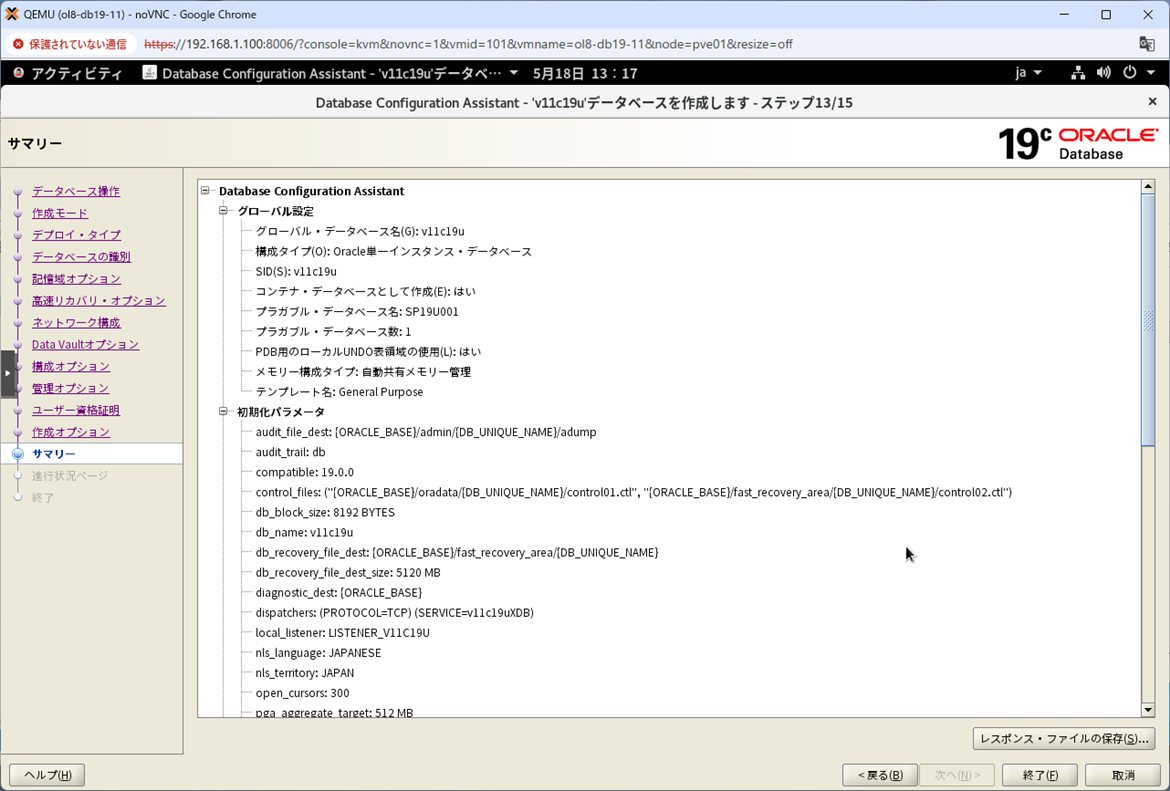The width and height of the screenshot is (1170, 791).
Task: Click the Java app icon in the top bar
Action: tap(149, 73)
